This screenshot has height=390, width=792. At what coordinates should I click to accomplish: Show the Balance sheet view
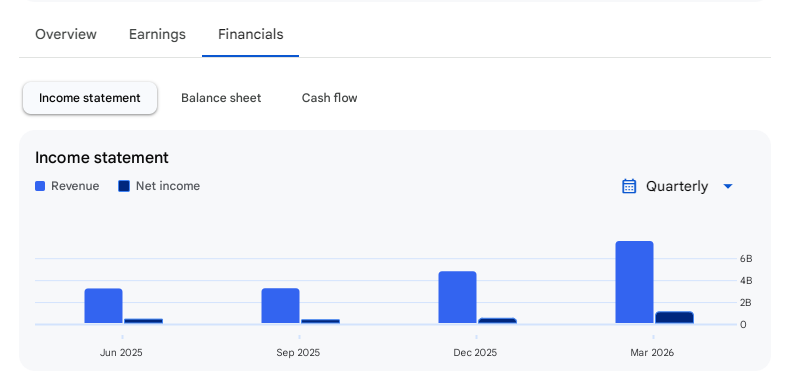221,98
